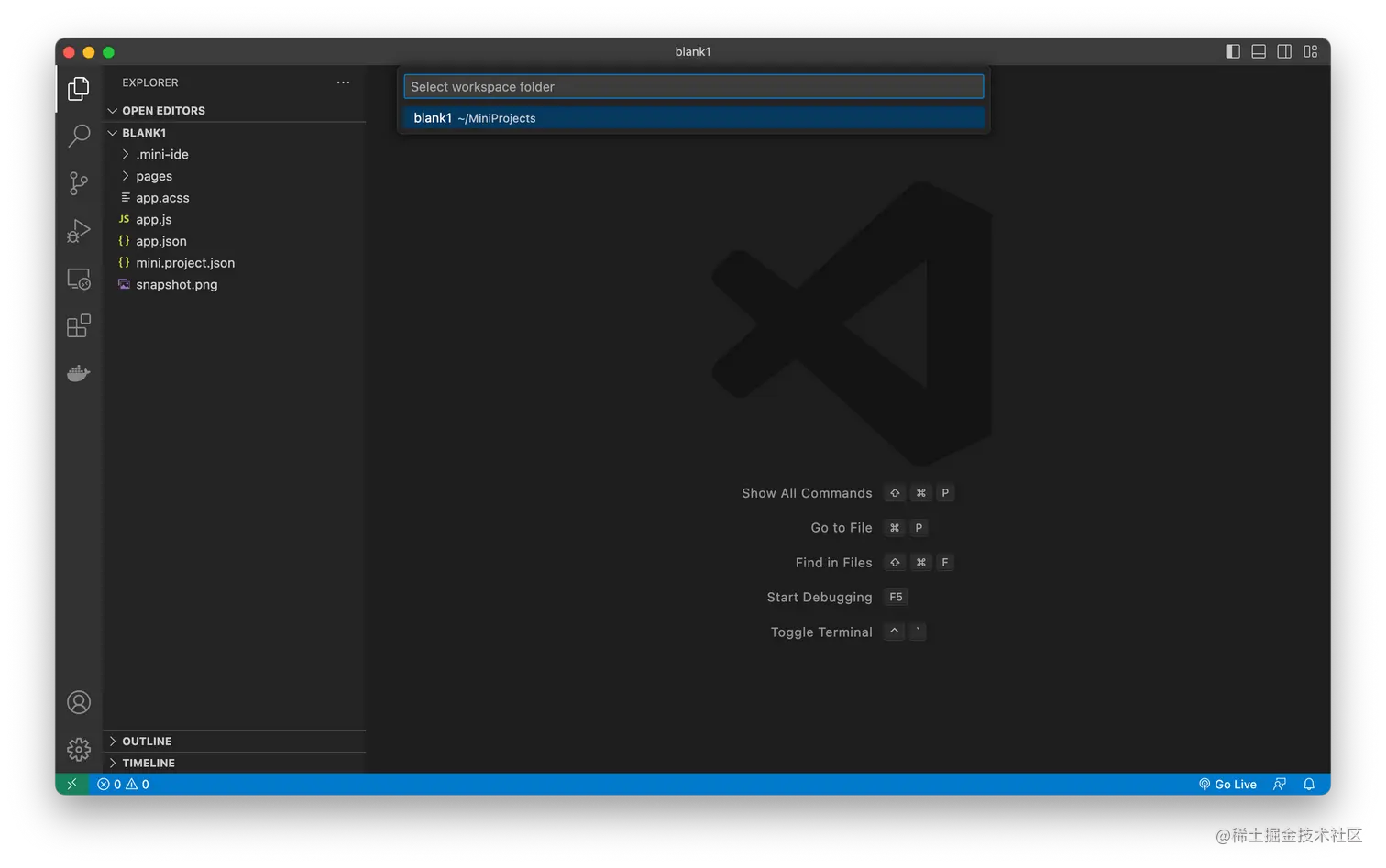Toggle bottom panel layout icon
The width and height of the screenshot is (1386, 868).
[x=1259, y=51]
